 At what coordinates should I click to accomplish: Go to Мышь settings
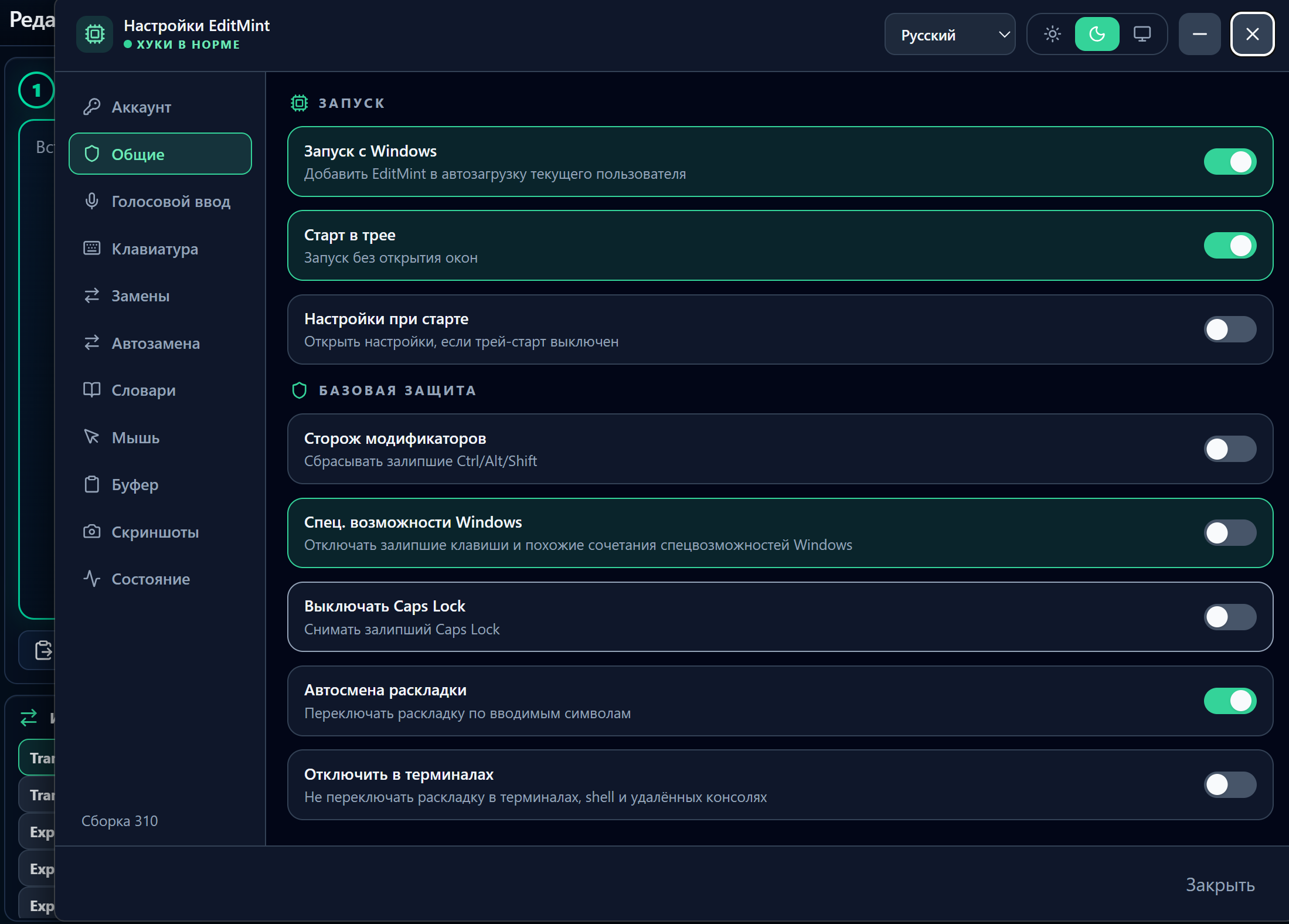[160, 437]
